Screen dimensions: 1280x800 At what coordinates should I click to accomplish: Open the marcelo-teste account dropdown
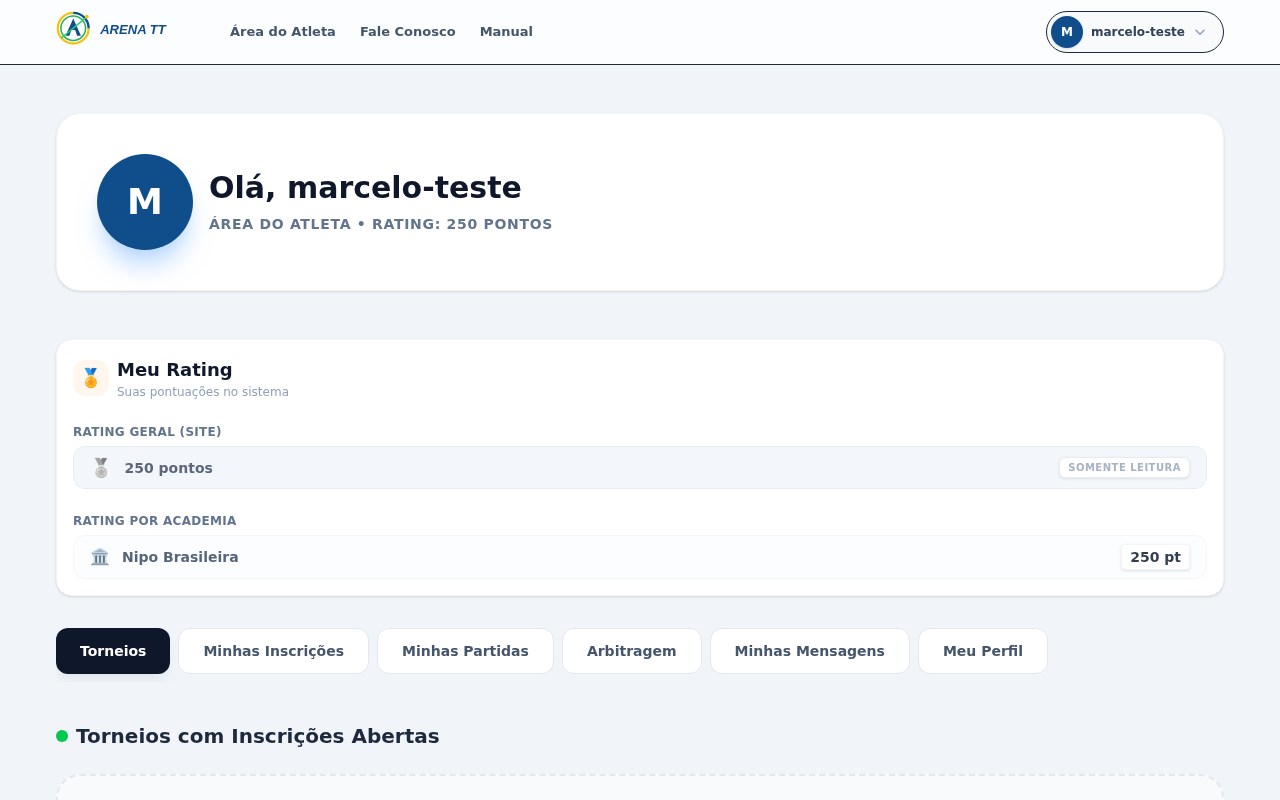1137,32
